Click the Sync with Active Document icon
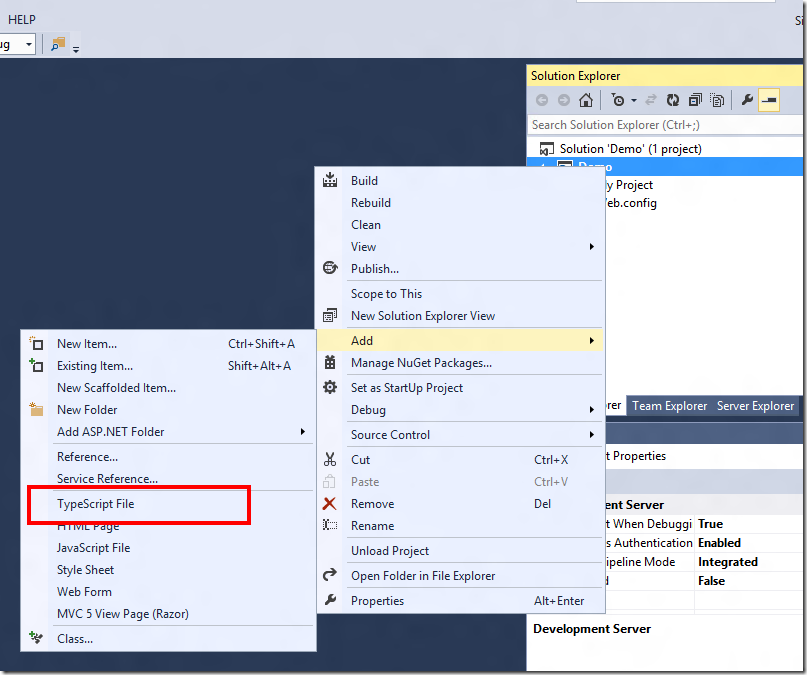 tap(651, 100)
